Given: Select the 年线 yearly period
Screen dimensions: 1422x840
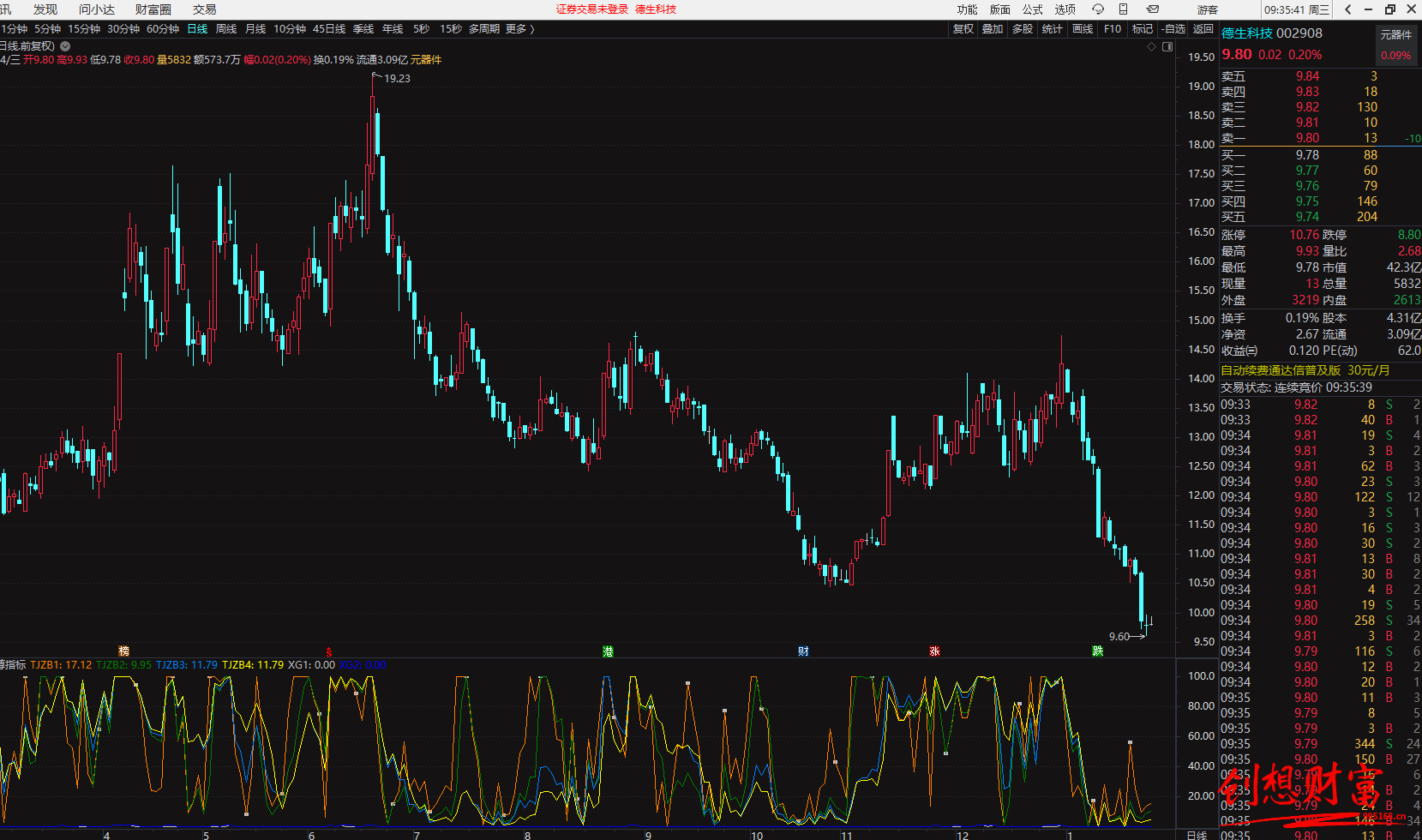Looking at the screenshot, I should [x=393, y=29].
